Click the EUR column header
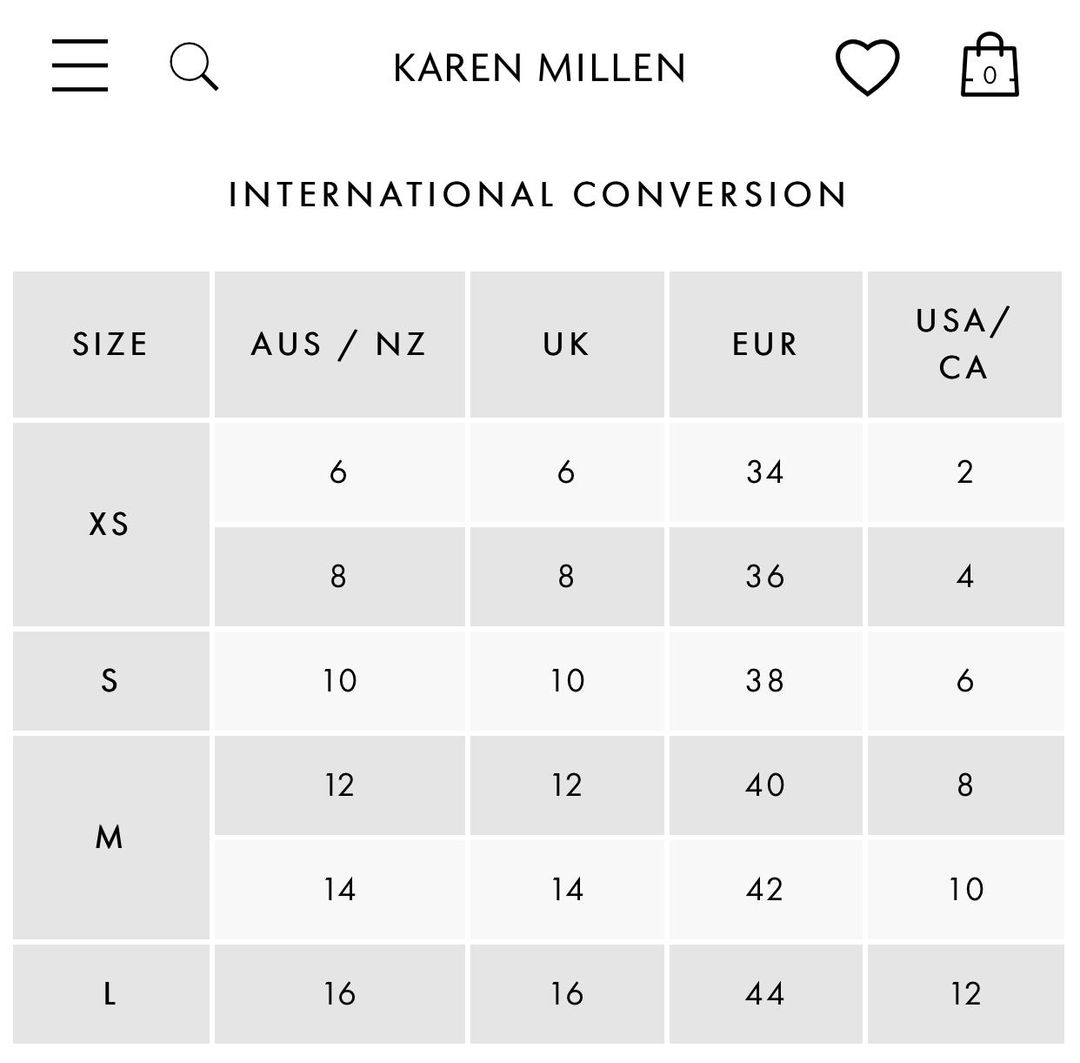This screenshot has height=1063, width=1080. point(765,343)
